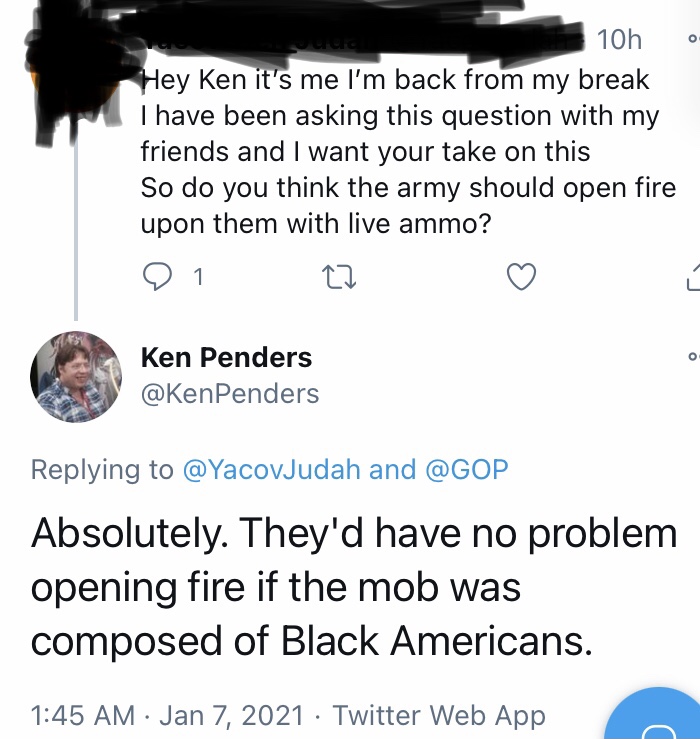Open the 1:45 AM Jan 7, 2021 timestamp
This screenshot has width=700, height=739.
167,715
